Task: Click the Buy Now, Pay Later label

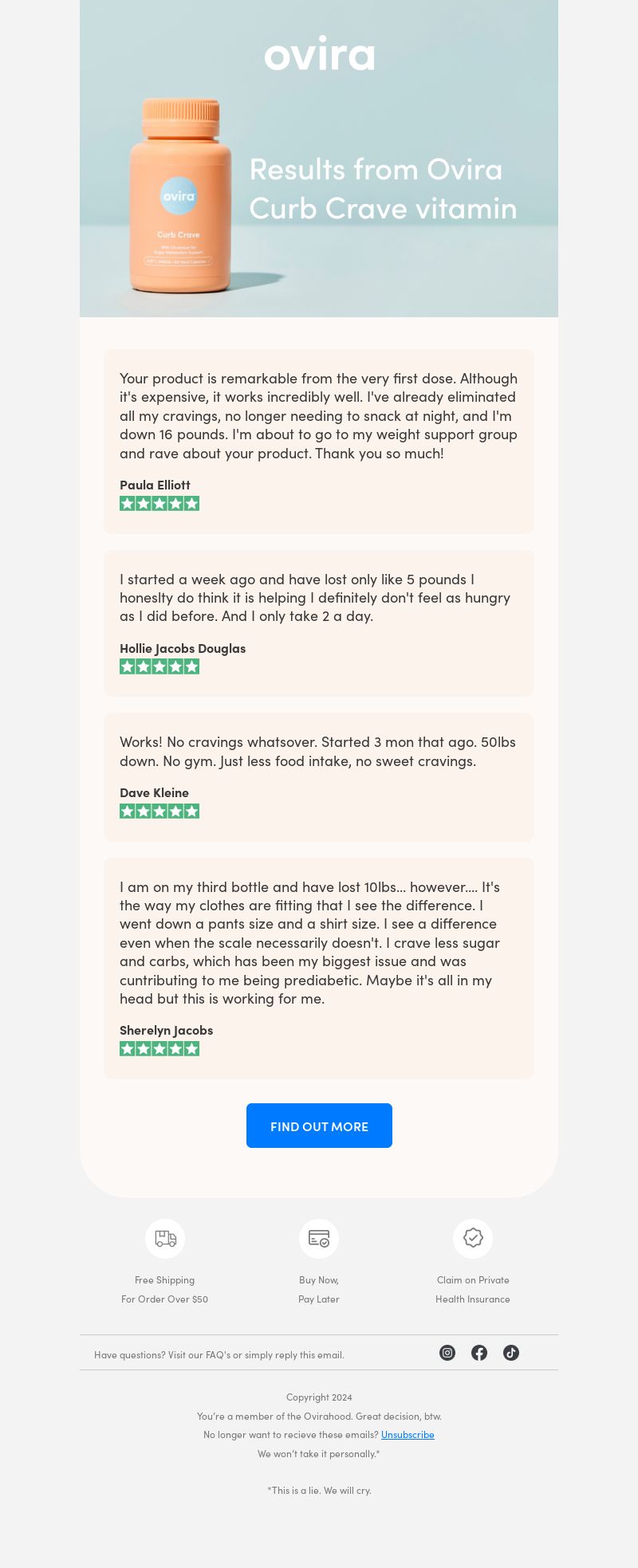Action: pos(319,1289)
